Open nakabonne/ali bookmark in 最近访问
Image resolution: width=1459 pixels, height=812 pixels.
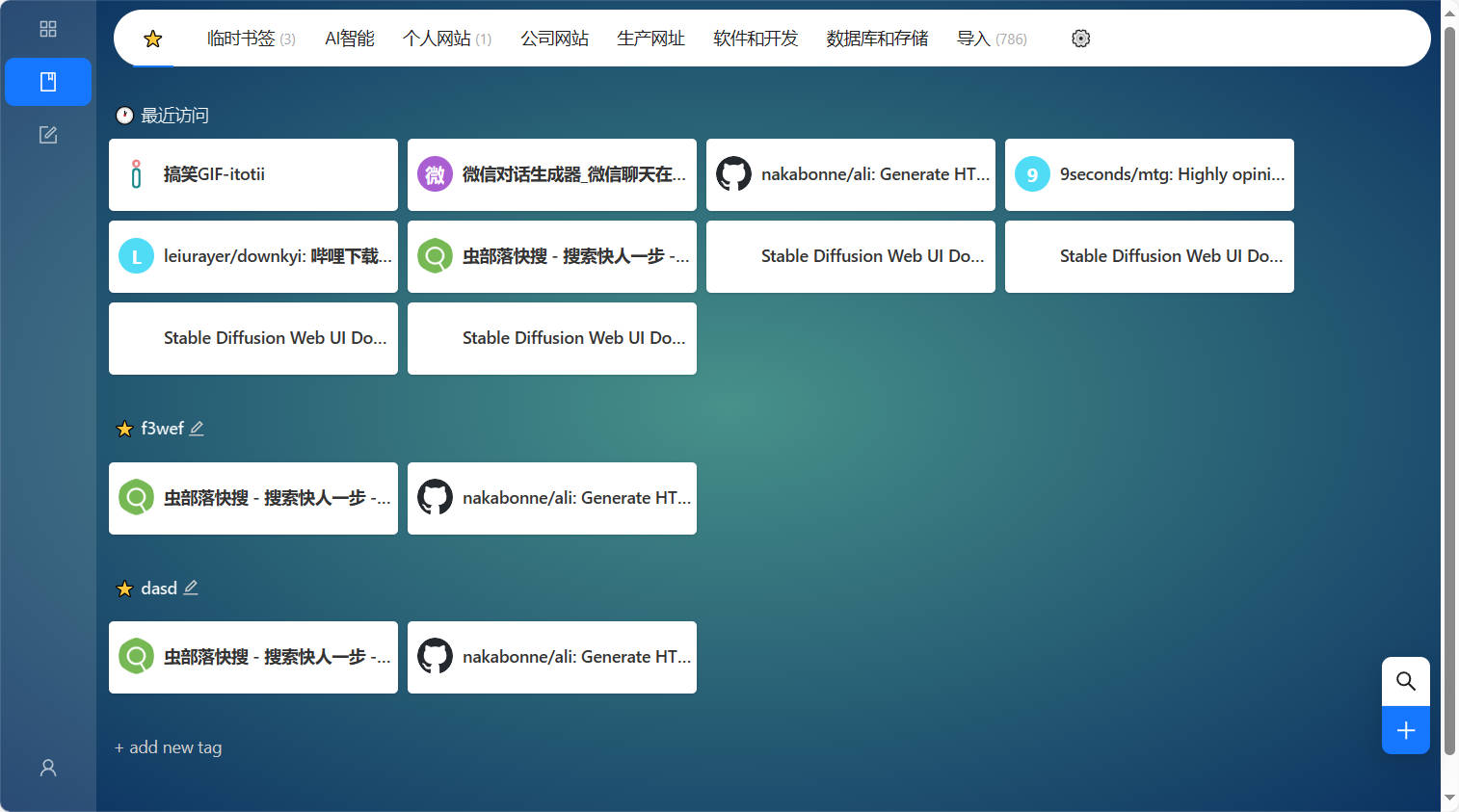pyautogui.click(x=851, y=174)
